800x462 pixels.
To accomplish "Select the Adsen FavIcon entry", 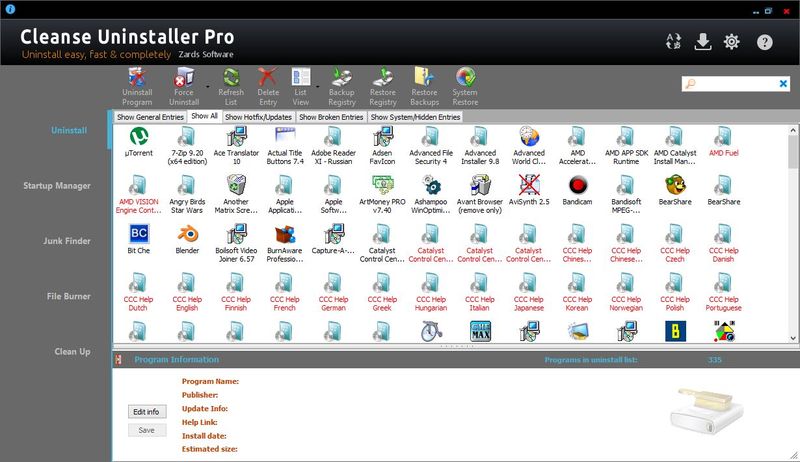I will click(x=382, y=146).
